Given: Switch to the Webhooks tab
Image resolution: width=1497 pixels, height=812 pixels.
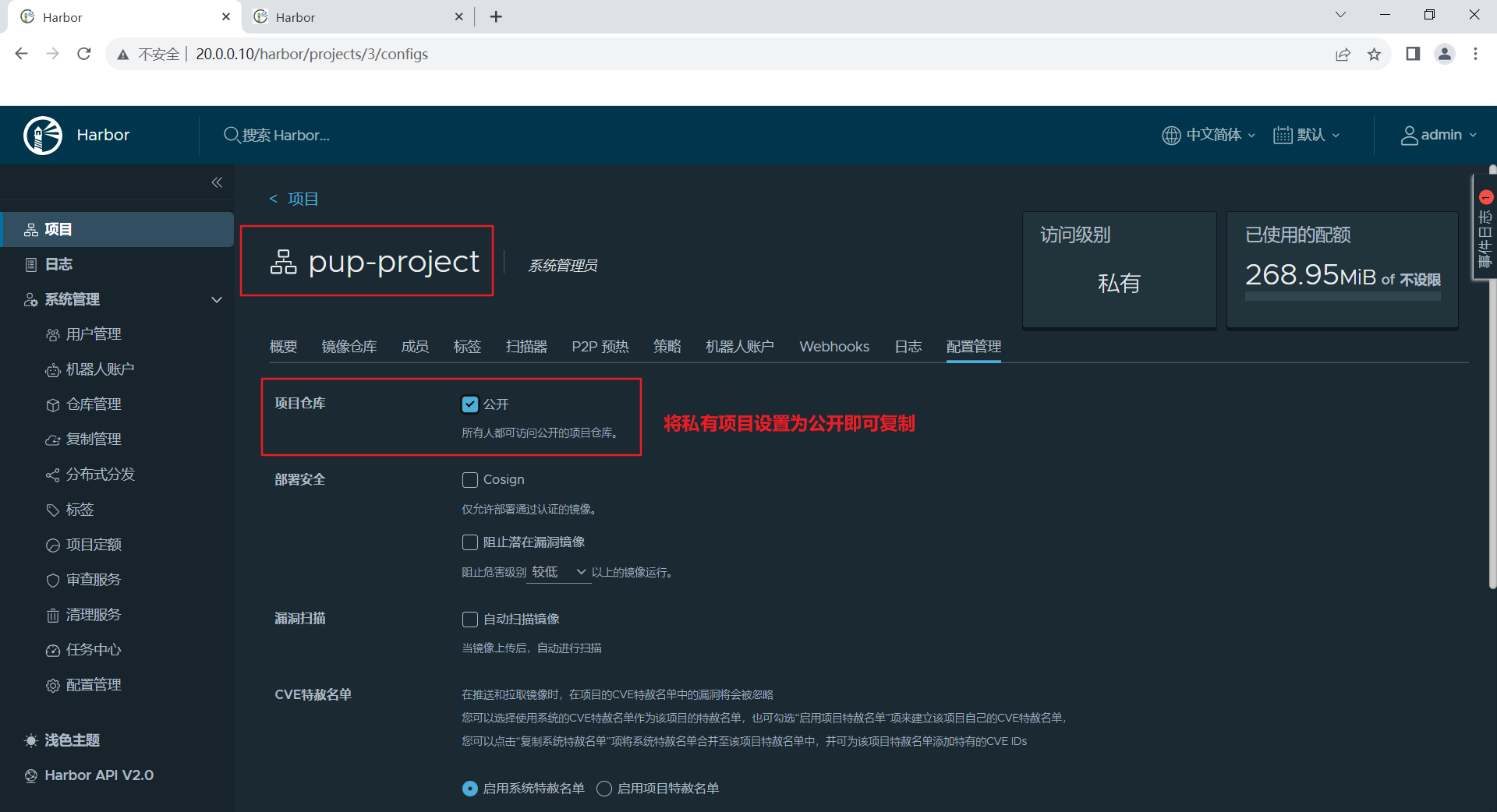Looking at the screenshot, I should (834, 346).
